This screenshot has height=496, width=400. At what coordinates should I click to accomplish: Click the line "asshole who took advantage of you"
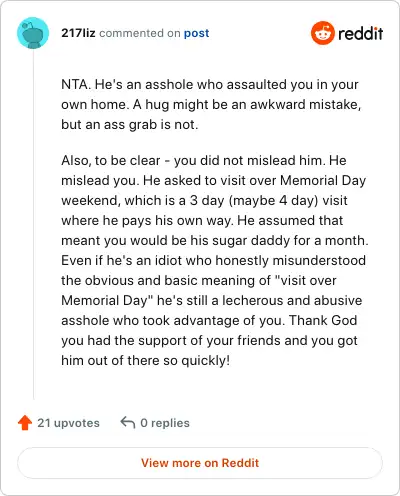pyautogui.click(x=209, y=320)
